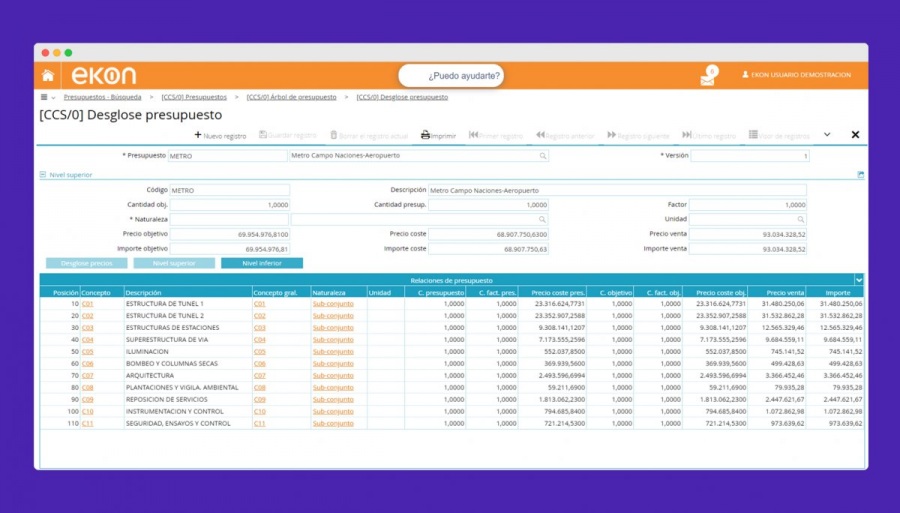
Task: Click the ¿Puedo ayudarte? help search box
Action: [451, 76]
